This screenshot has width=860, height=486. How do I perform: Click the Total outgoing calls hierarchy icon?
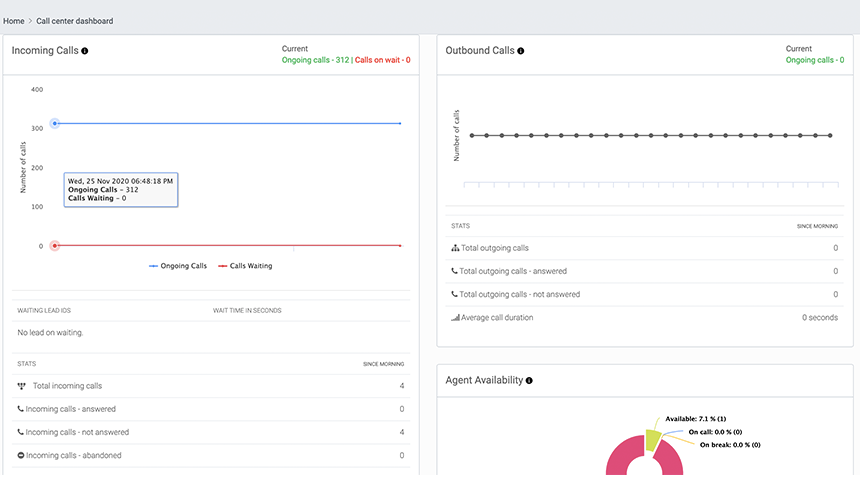(x=456, y=248)
